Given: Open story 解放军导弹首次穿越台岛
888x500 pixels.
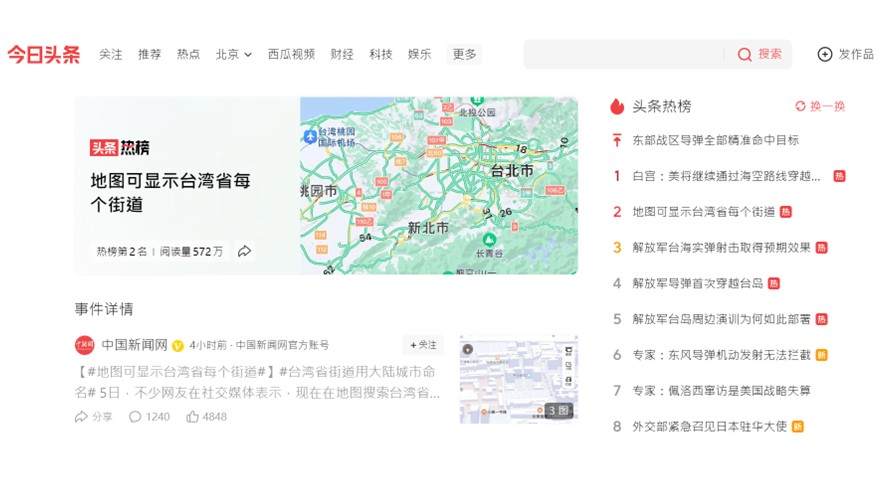Looking at the screenshot, I should pos(698,283).
